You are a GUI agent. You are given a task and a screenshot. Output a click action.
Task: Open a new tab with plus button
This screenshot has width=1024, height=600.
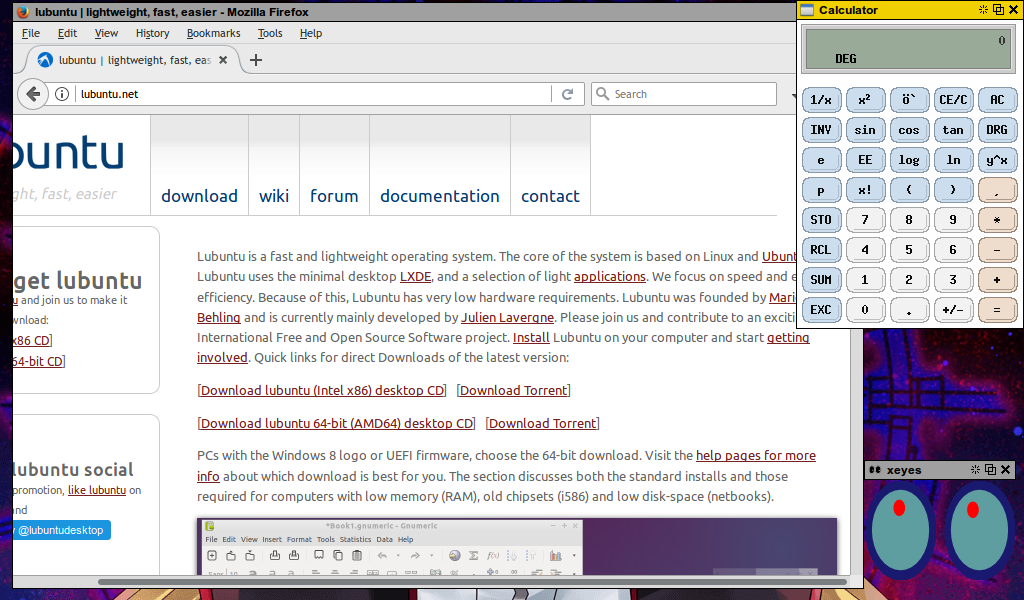[x=256, y=60]
